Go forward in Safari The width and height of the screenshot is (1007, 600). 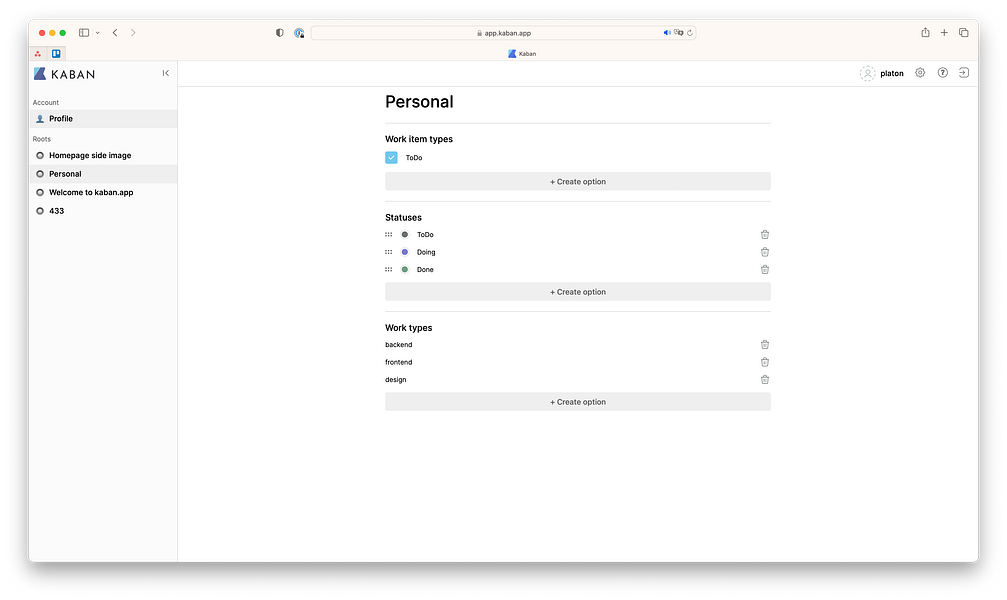tap(133, 33)
